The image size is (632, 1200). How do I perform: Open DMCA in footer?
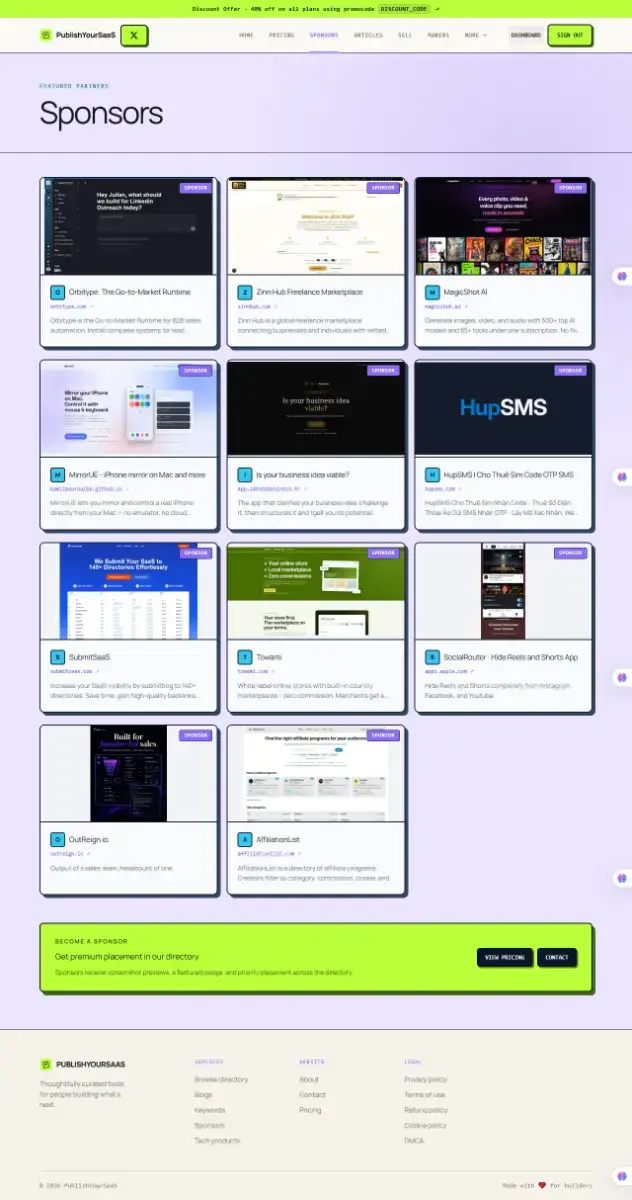[x=415, y=1141]
